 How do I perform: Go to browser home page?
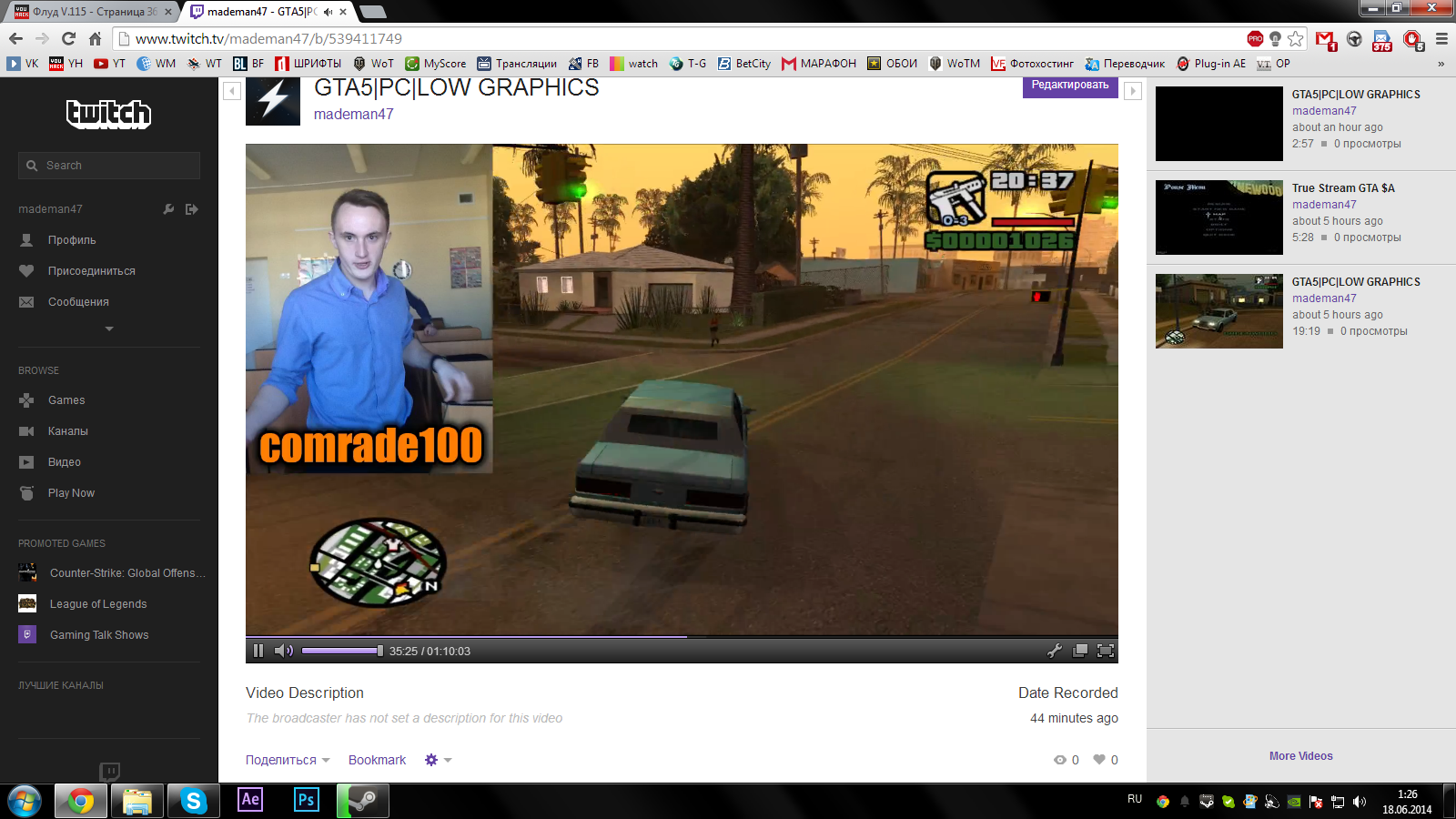[95, 38]
